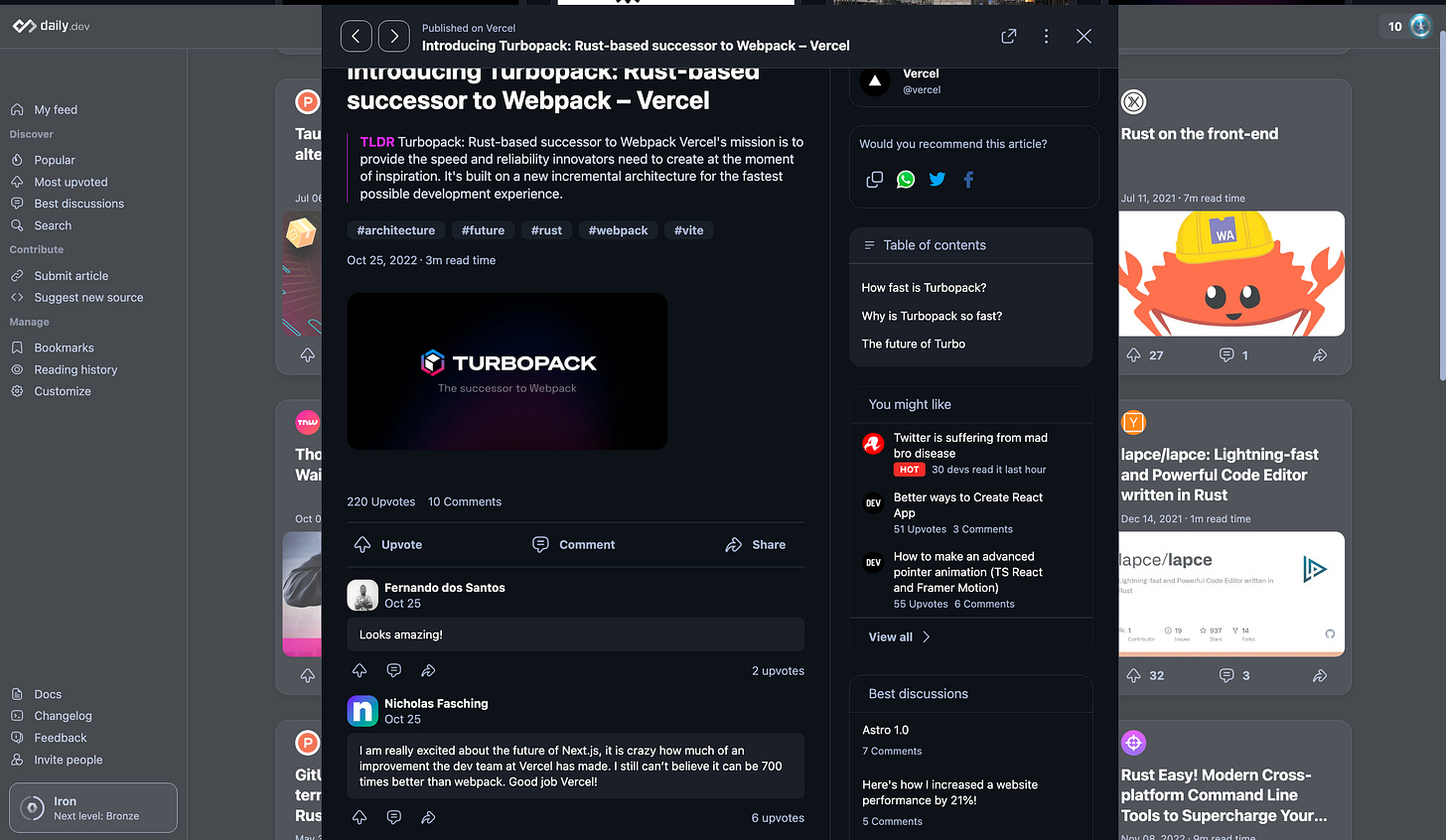Open Best discussions in the sidebar
The image size is (1446, 840).
(x=78, y=204)
